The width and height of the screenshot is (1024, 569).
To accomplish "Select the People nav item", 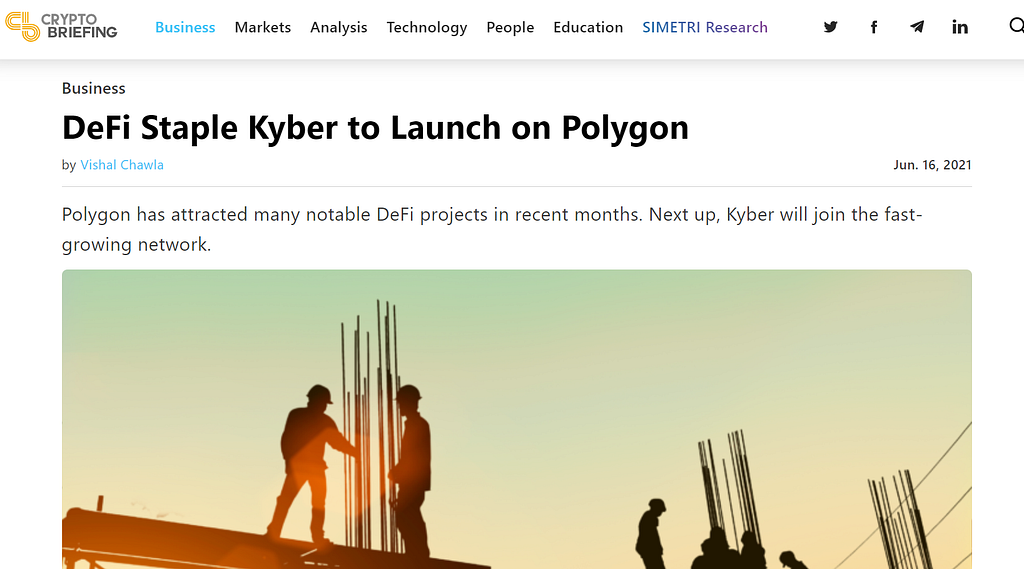I will click(x=510, y=27).
